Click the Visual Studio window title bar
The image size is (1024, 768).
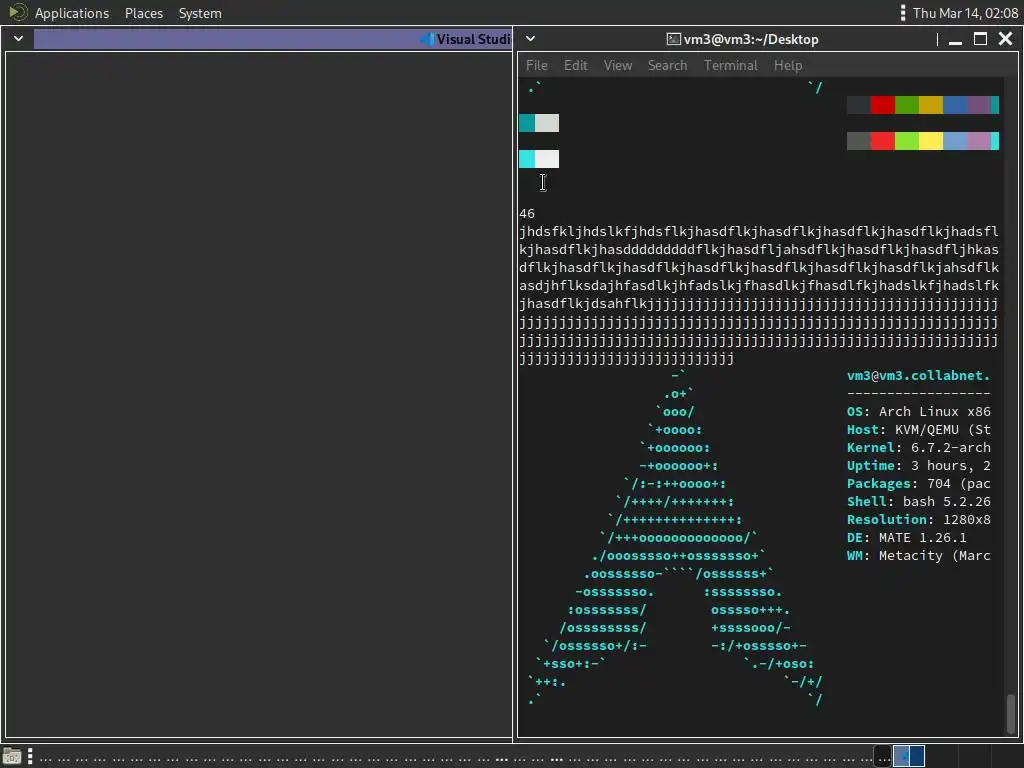272,39
